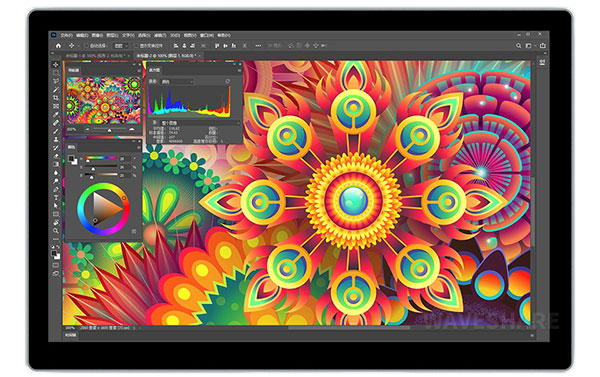
Task: Select the Hand tool
Action: [x=56, y=223]
